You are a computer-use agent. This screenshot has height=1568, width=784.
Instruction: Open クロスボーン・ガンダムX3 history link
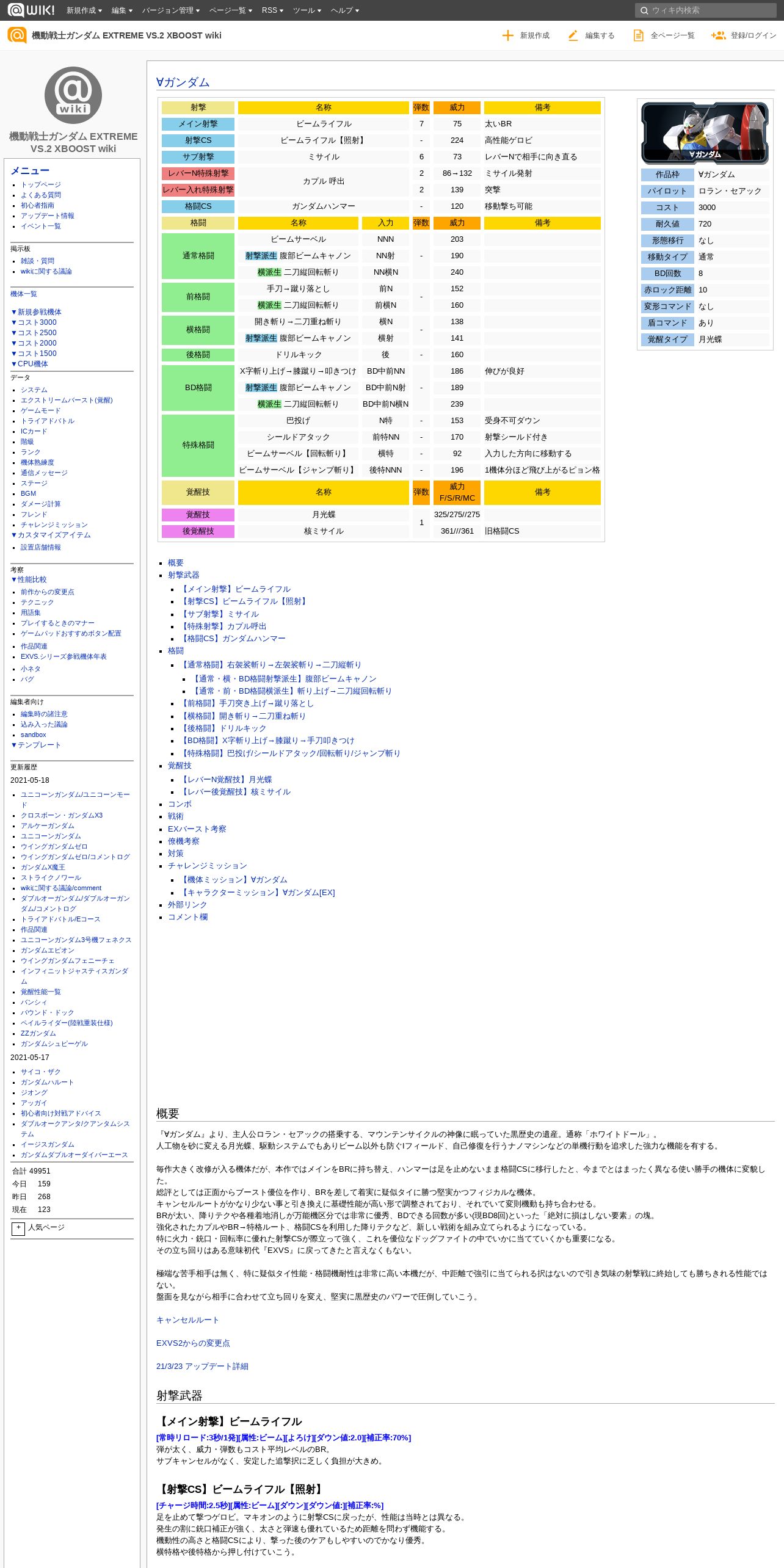(x=62, y=815)
